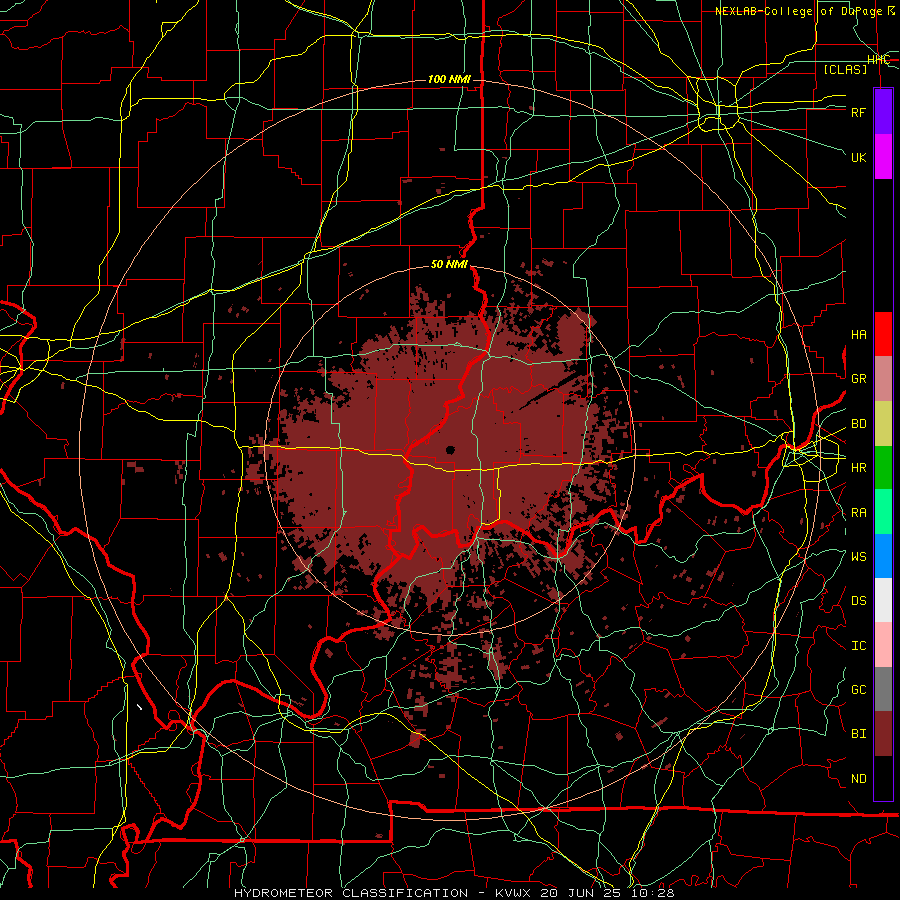Image resolution: width=900 pixels, height=900 pixels.
Task: Click the magenta UK legend color swatch
Action: pos(883,157)
